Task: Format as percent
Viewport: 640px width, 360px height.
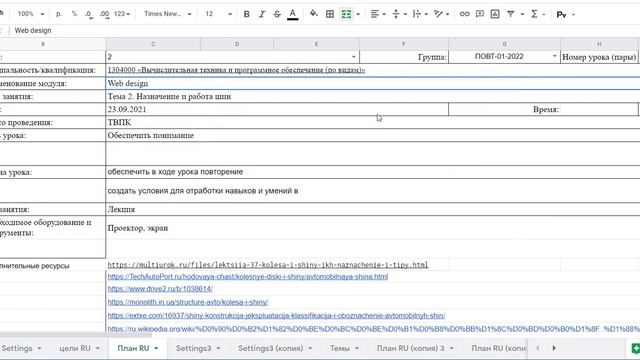Action: (x=74, y=14)
